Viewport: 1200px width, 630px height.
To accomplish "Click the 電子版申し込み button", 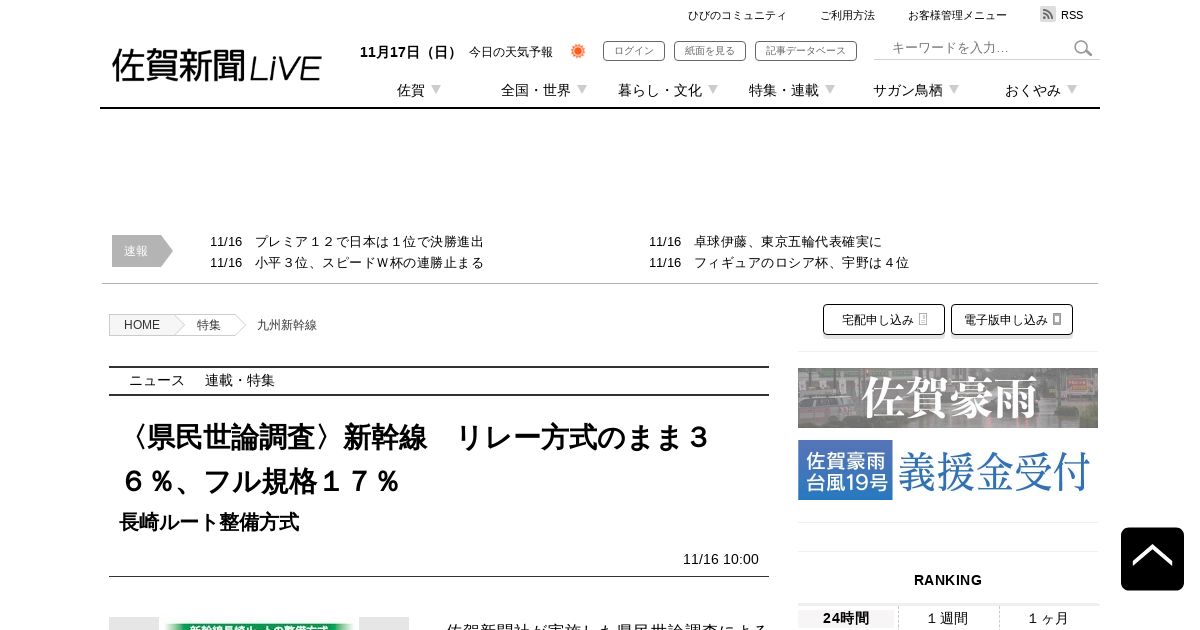I will pos(1012,320).
